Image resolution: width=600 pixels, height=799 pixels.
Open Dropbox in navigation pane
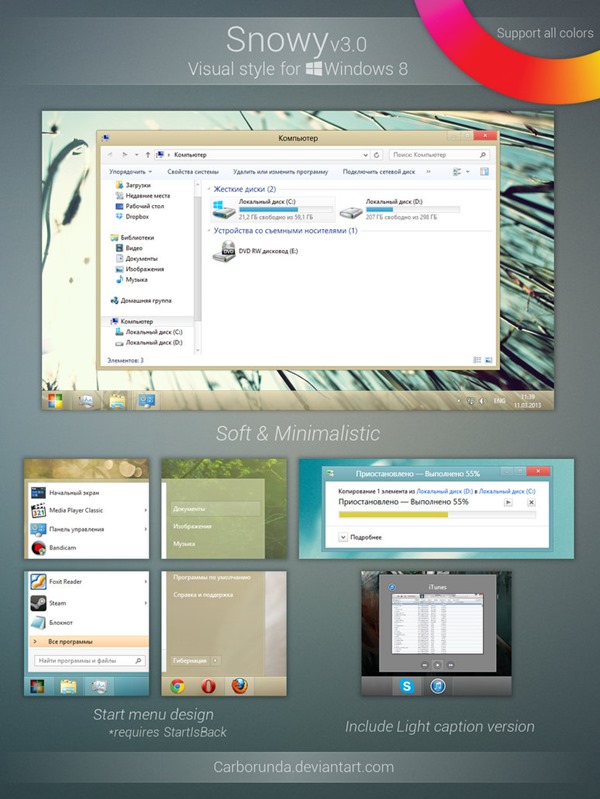(x=132, y=217)
